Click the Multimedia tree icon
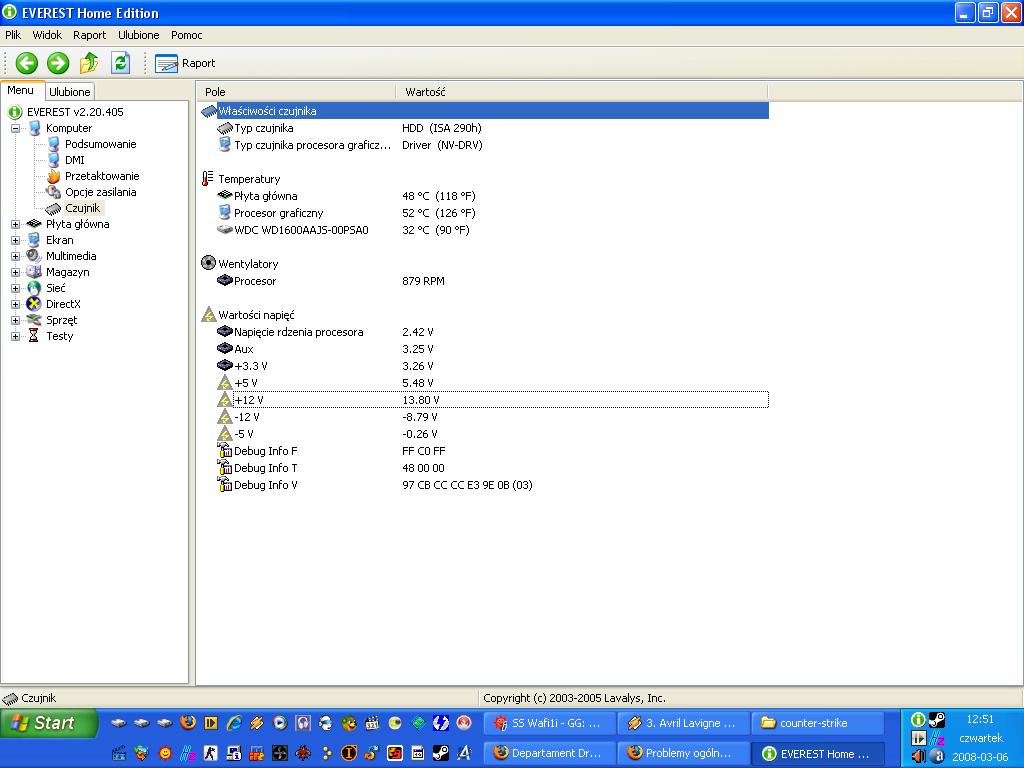 point(34,256)
